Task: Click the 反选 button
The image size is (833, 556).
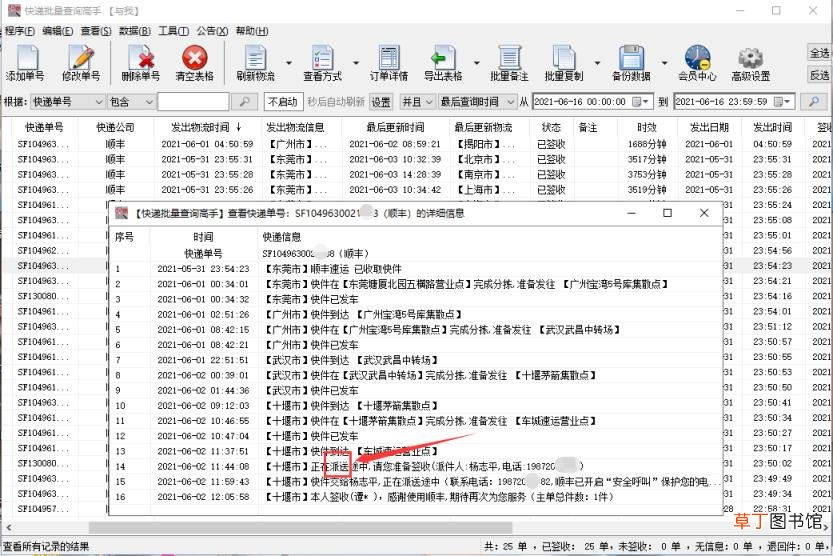Action: [x=819, y=75]
